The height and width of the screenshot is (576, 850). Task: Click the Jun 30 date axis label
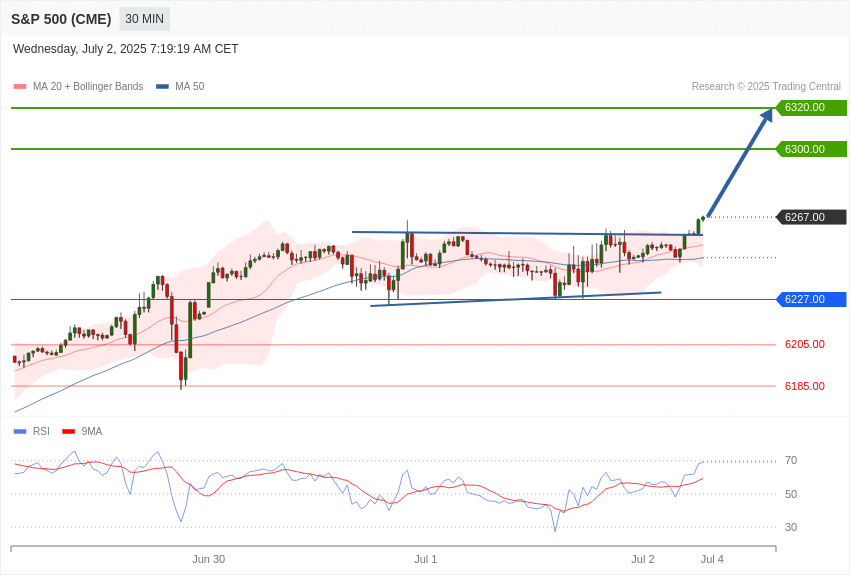[208, 559]
